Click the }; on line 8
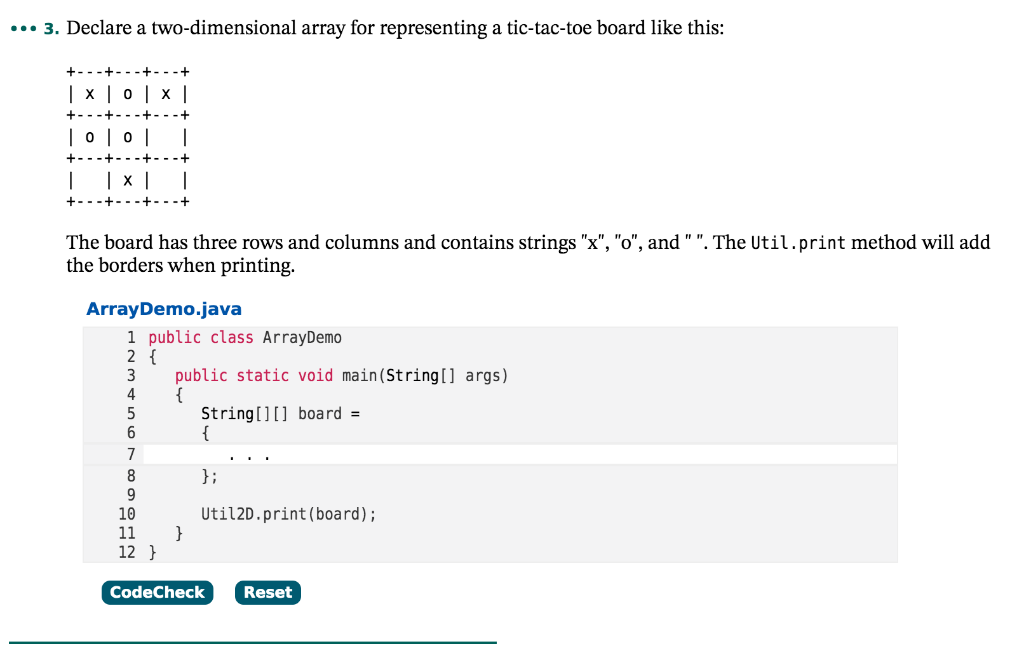Image resolution: width=1024 pixels, height=653 pixels. (x=211, y=475)
